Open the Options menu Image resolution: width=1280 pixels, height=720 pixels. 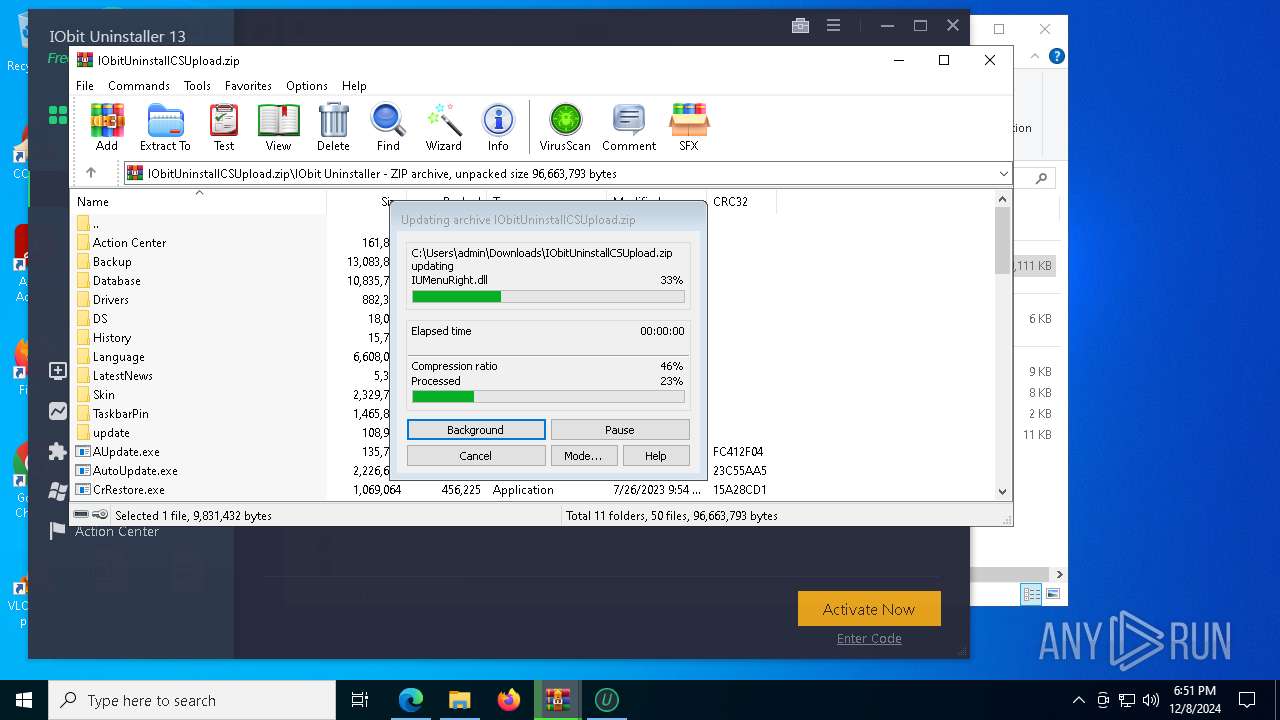coord(306,86)
